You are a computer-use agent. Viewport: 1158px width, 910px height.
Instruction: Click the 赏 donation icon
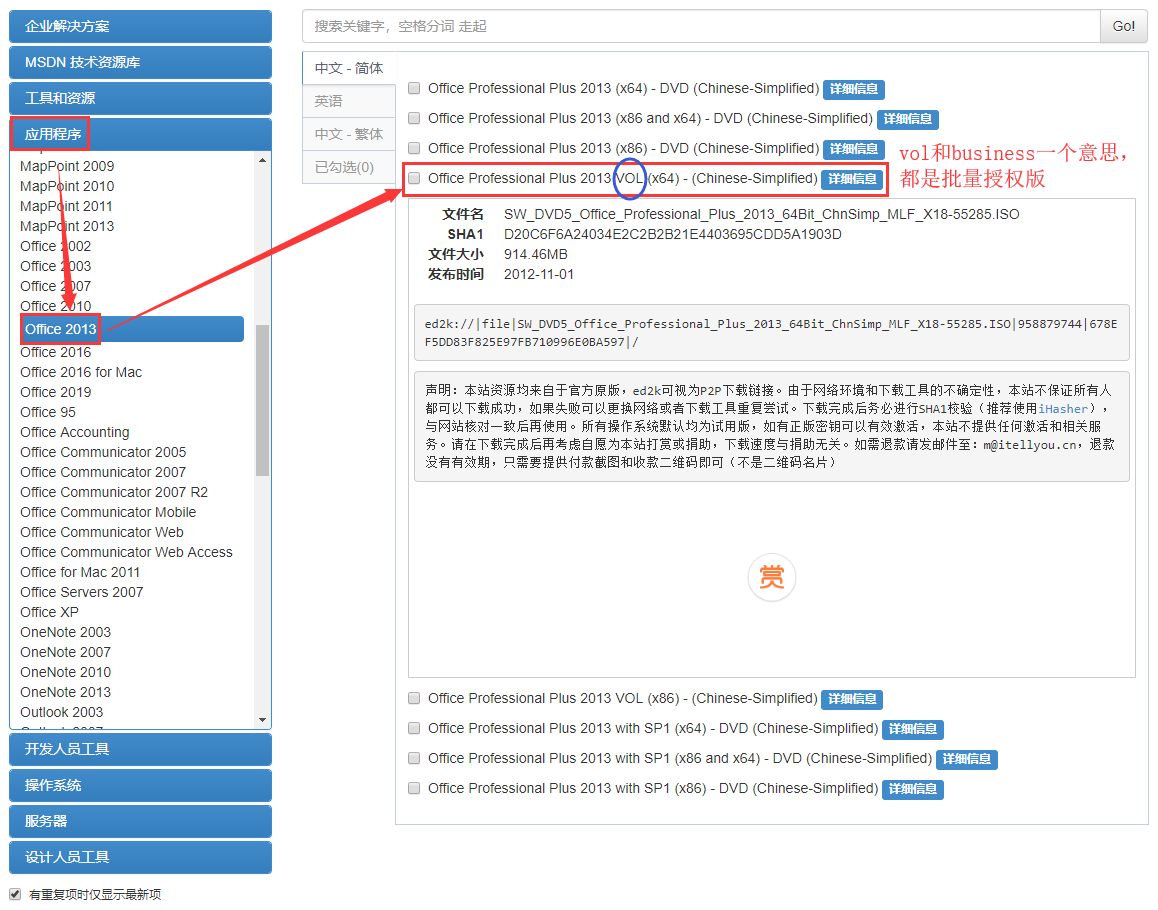point(771,578)
